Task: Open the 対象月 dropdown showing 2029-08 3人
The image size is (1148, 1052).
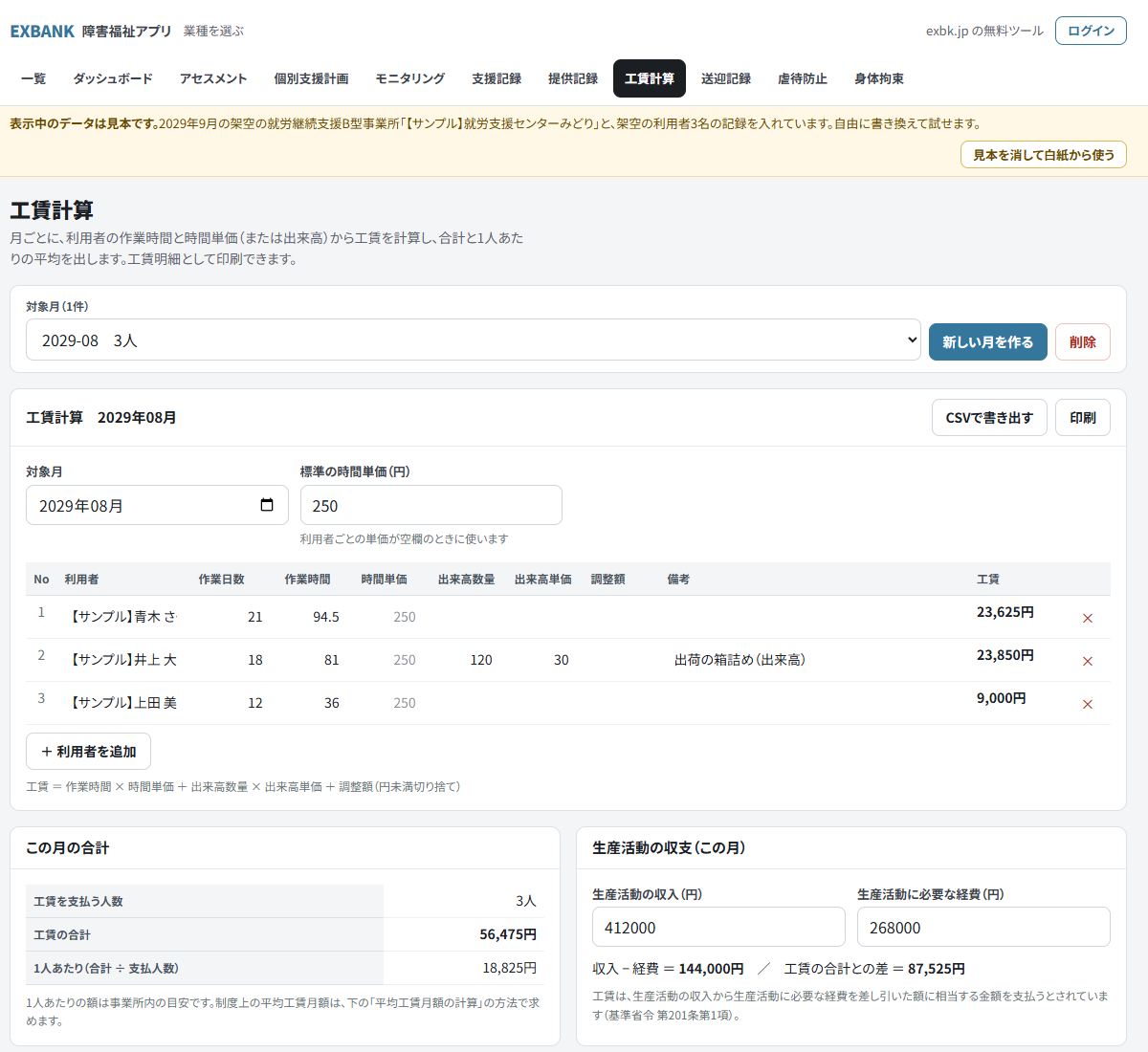Action: [x=474, y=340]
